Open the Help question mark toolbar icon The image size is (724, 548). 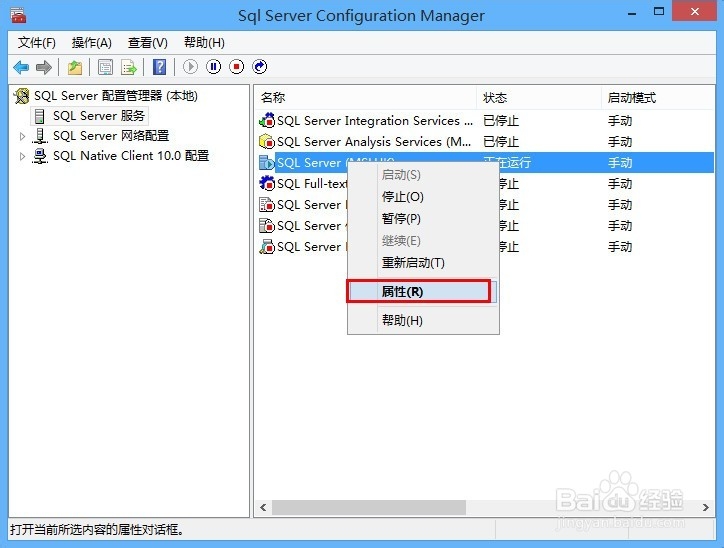[x=159, y=67]
